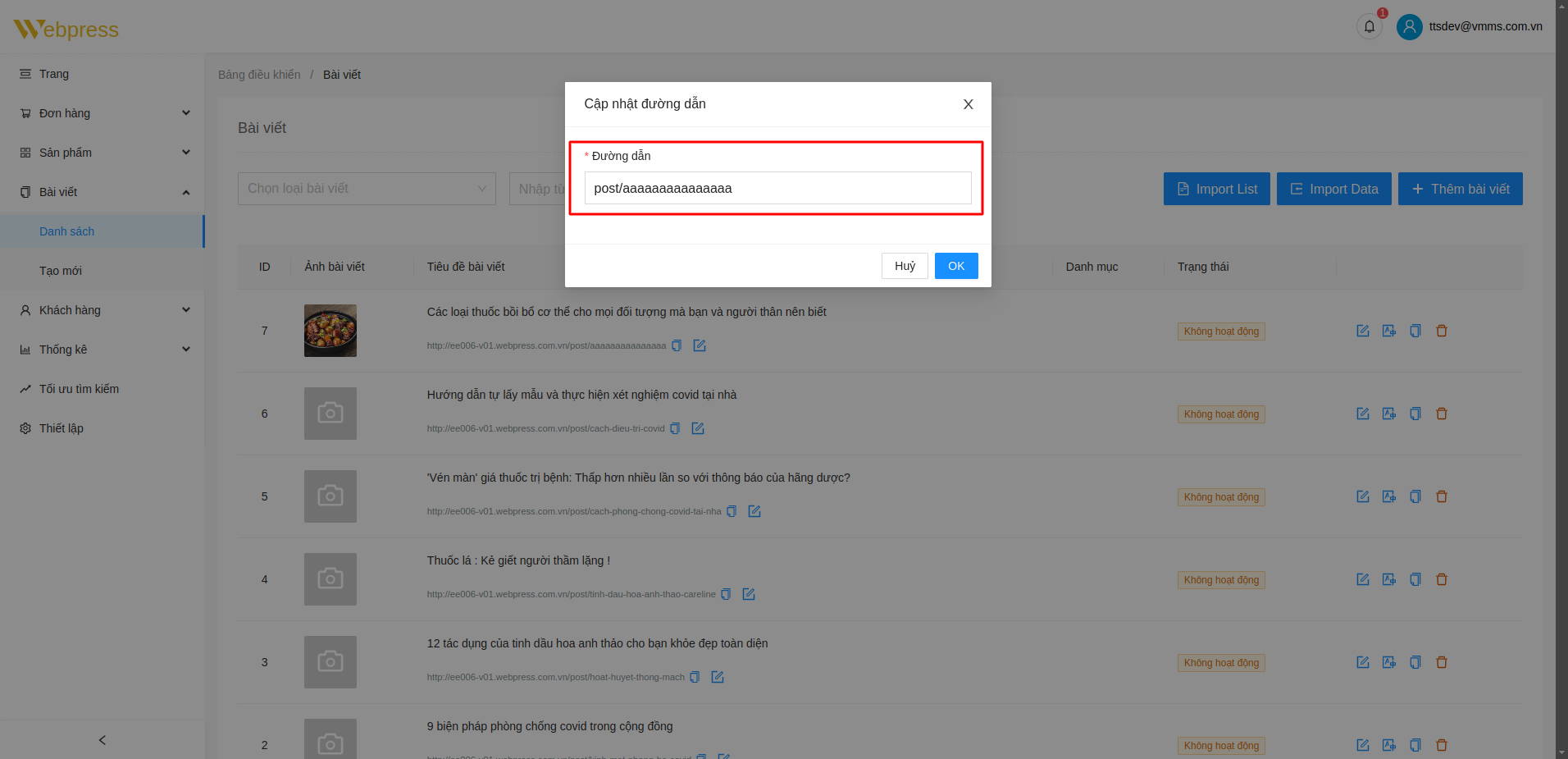Click the edit icon for post ID 6
This screenshot has width=1568, height=759.
click(x=1362, y=414)
